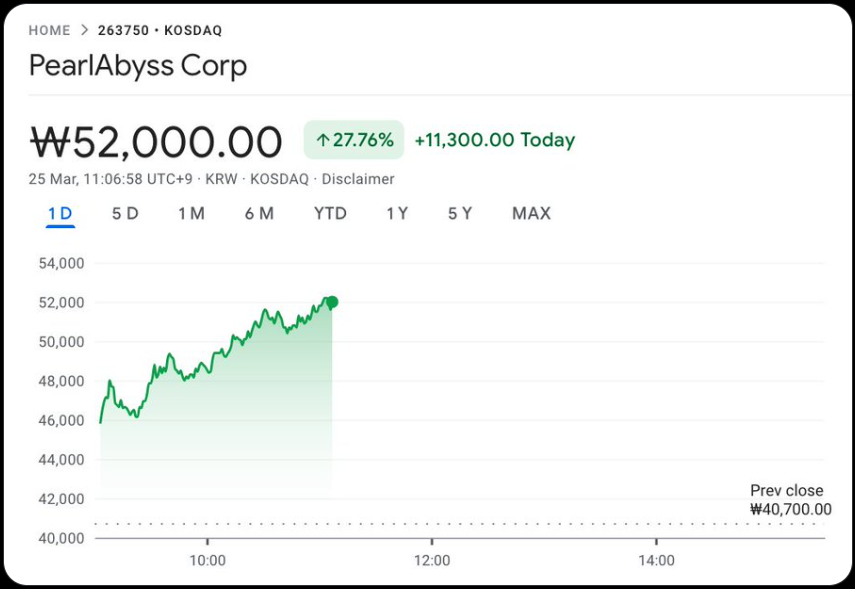Click the +11,300.00 Today change text

[x=494, y=140]
